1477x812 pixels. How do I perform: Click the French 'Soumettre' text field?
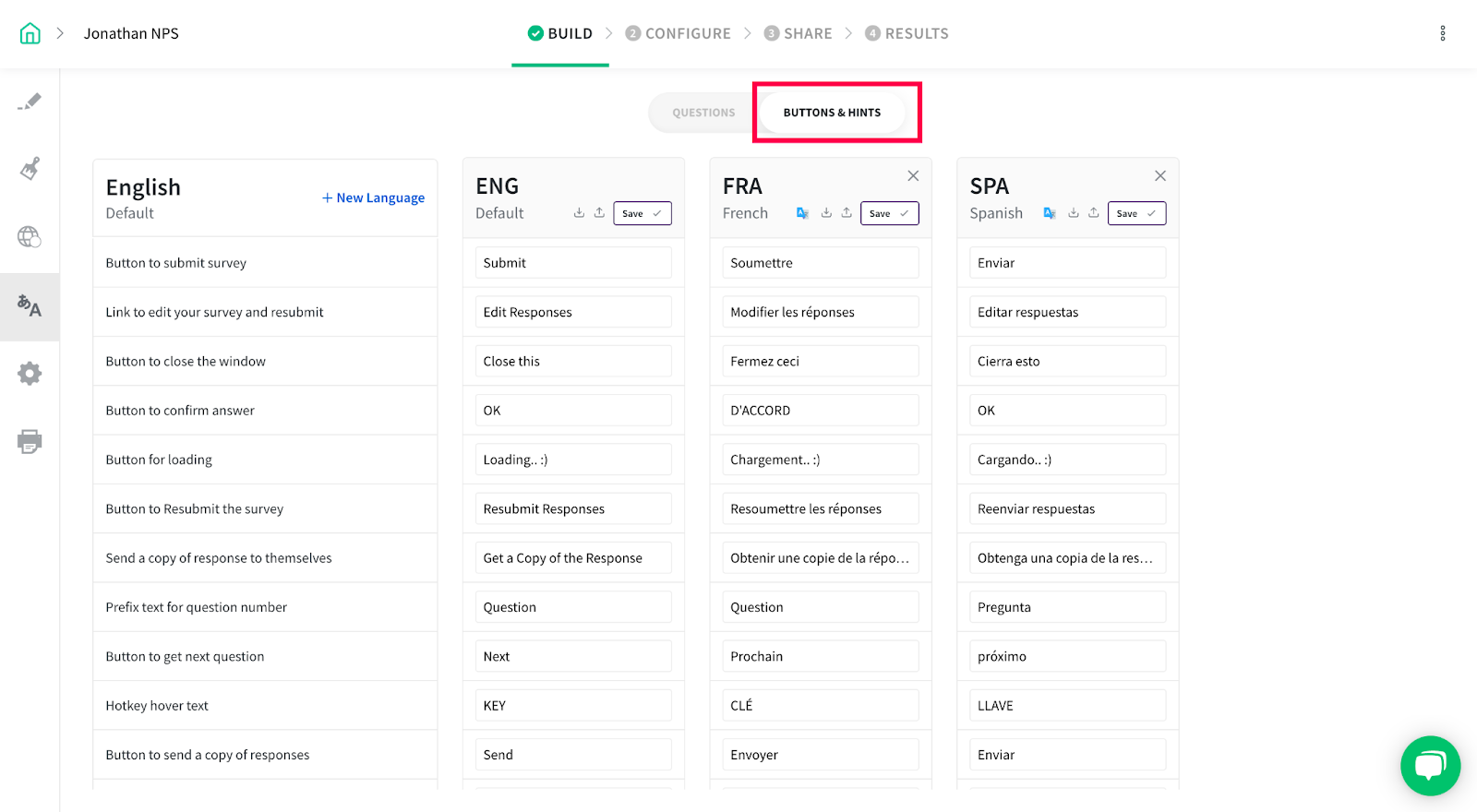820,263
